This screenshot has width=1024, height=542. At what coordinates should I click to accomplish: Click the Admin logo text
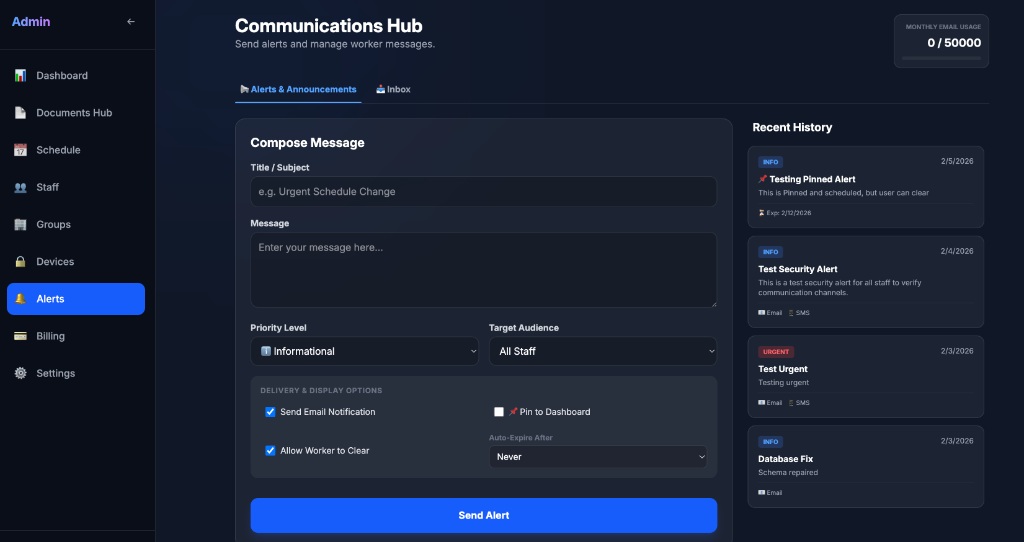pos(31,22)
